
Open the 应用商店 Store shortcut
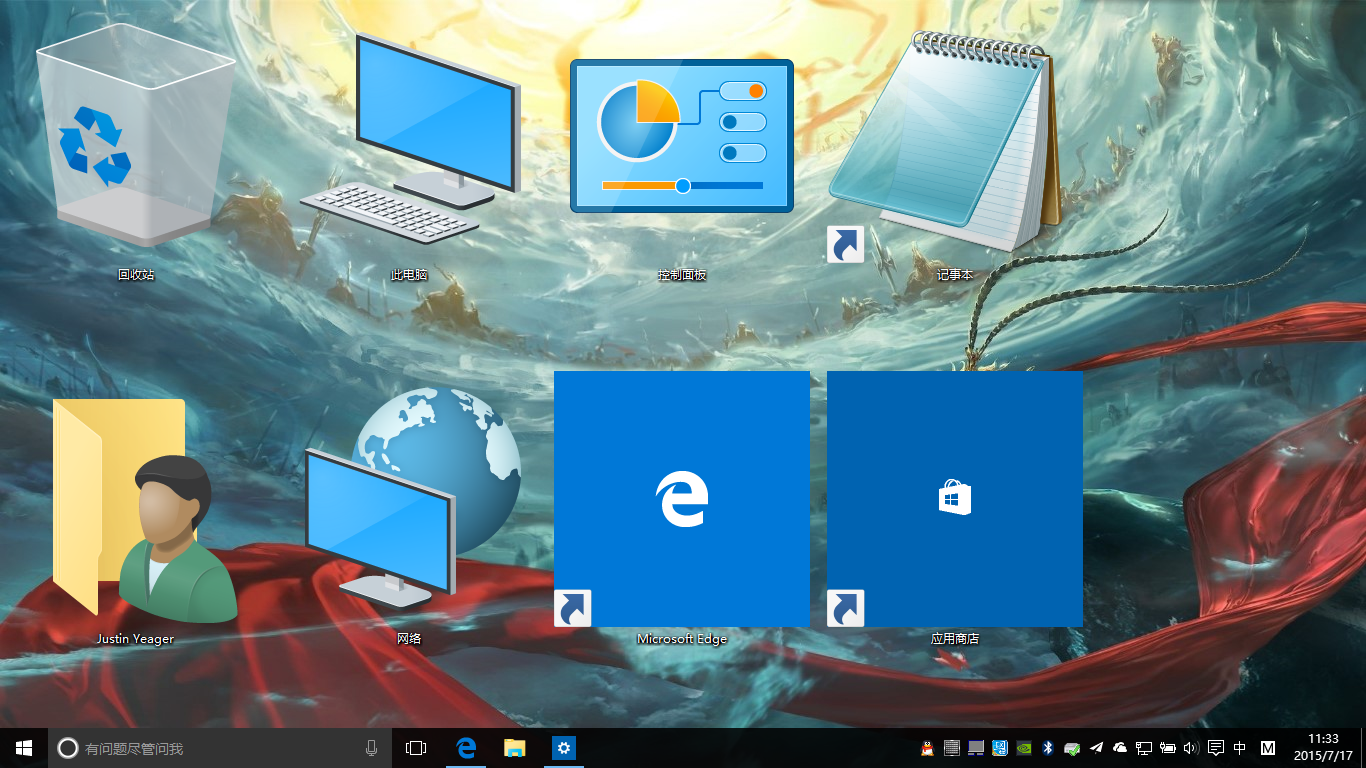[954, 497]
